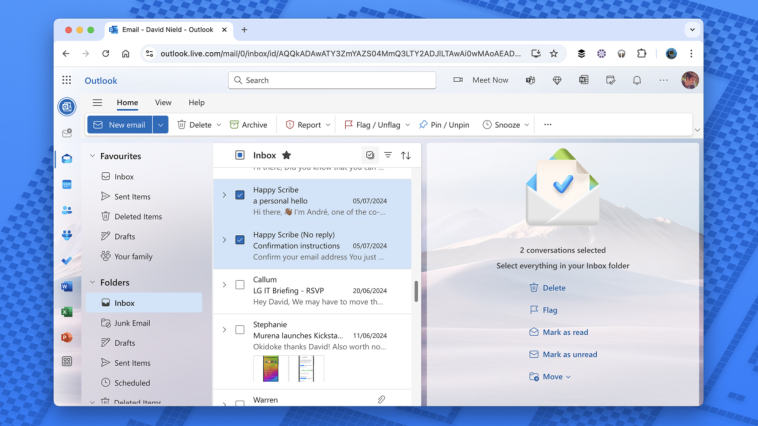This screenshot has height=426, width=758.
Task: Open the Move dropdown in reading pane
Action: pyautogui.click(x=550, y=377)
